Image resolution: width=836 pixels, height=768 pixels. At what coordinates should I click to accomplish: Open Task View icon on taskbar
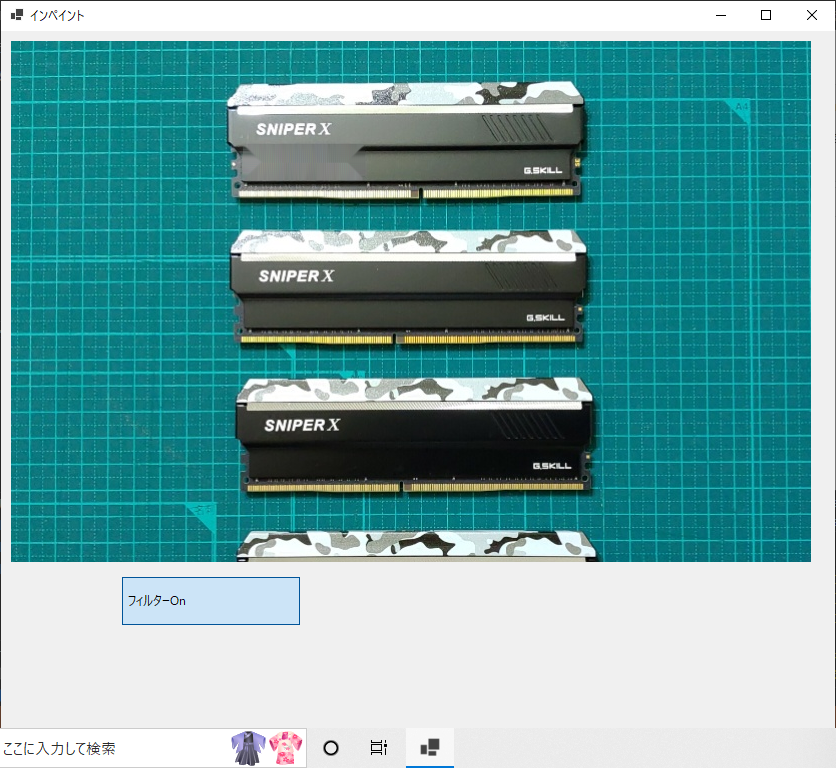tap(379, 748)
